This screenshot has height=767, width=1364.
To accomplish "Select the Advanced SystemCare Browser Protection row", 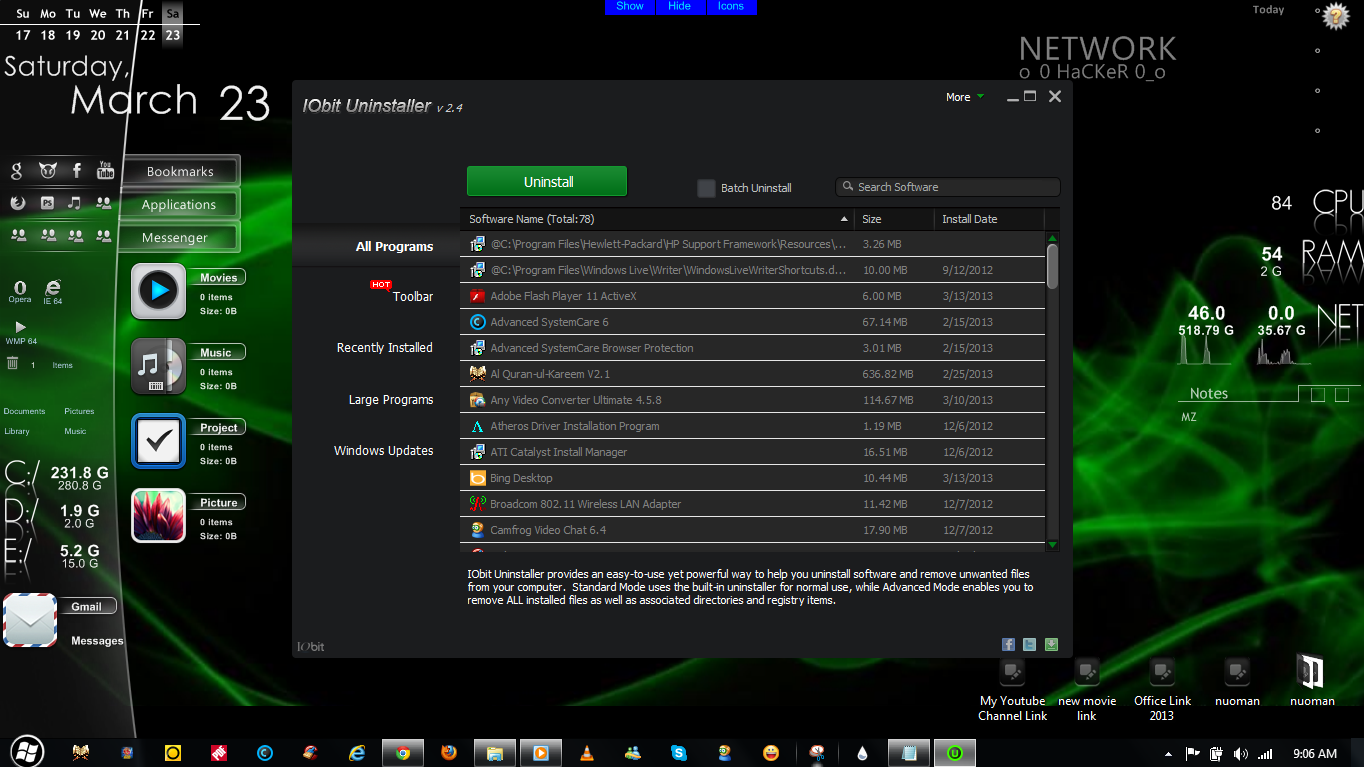I will click(753, 348).
